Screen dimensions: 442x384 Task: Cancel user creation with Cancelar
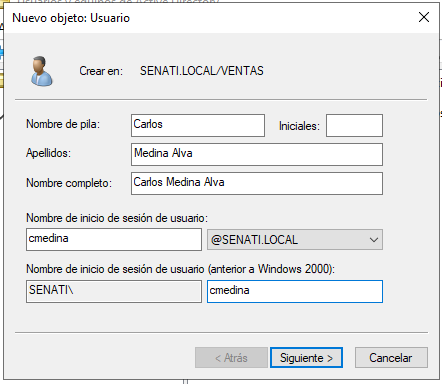pyautogui.click(x=391, y=358)
